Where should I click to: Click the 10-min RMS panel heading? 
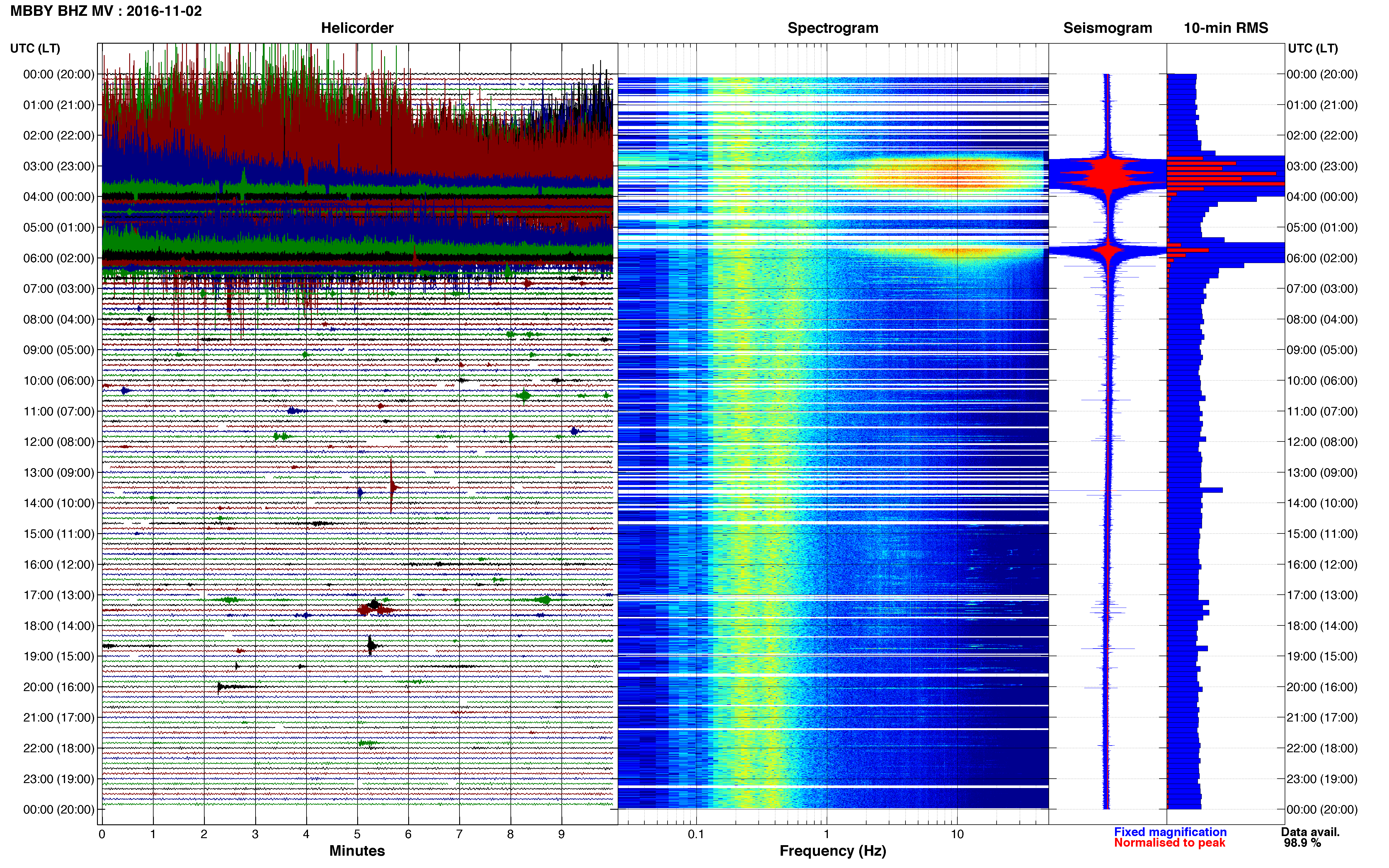1226,28
